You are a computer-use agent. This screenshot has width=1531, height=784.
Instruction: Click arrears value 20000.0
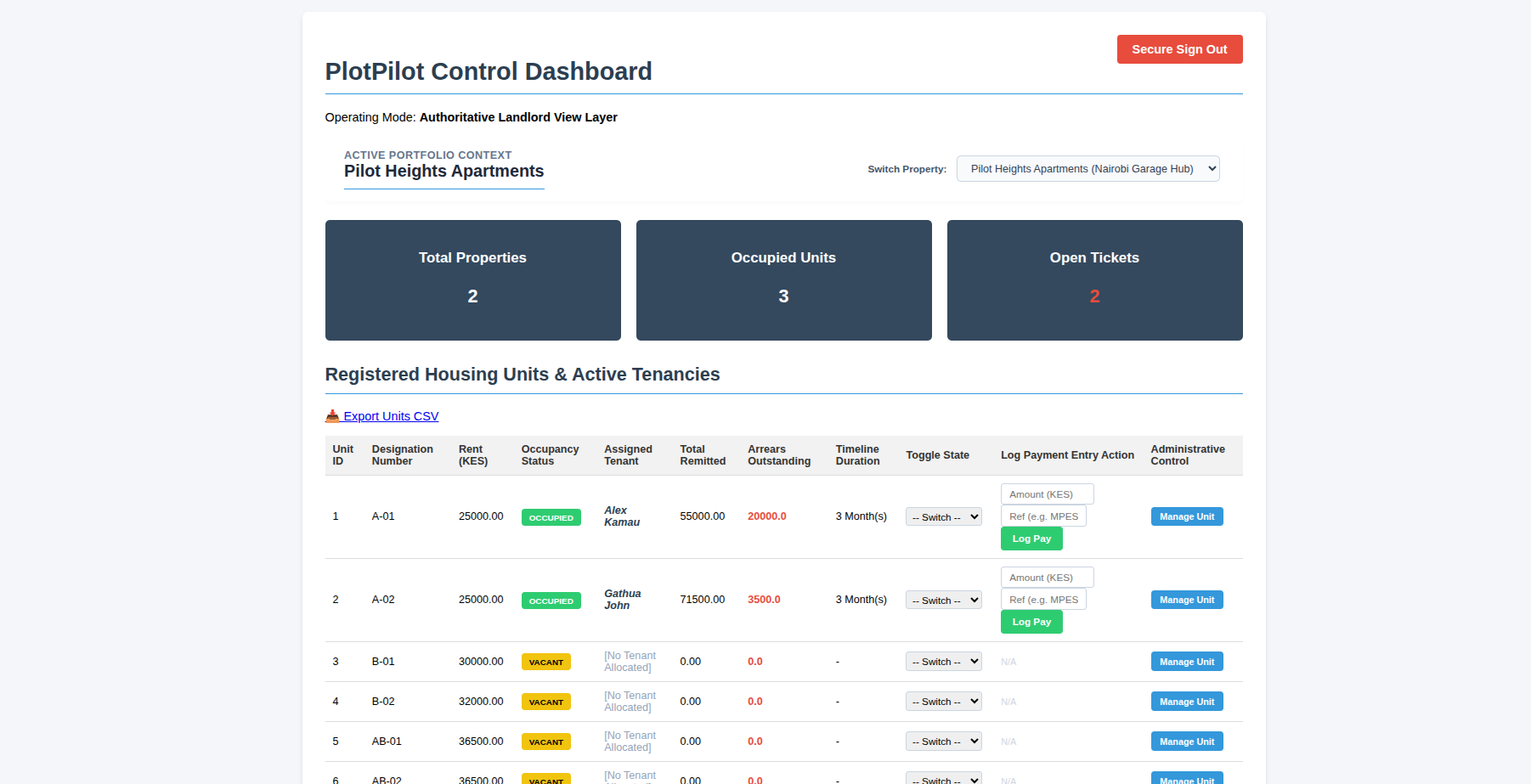(x=767, y=516)
